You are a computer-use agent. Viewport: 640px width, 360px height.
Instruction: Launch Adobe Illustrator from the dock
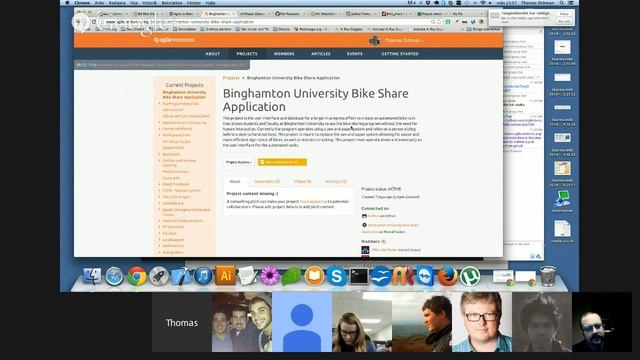tap(225, 276)
